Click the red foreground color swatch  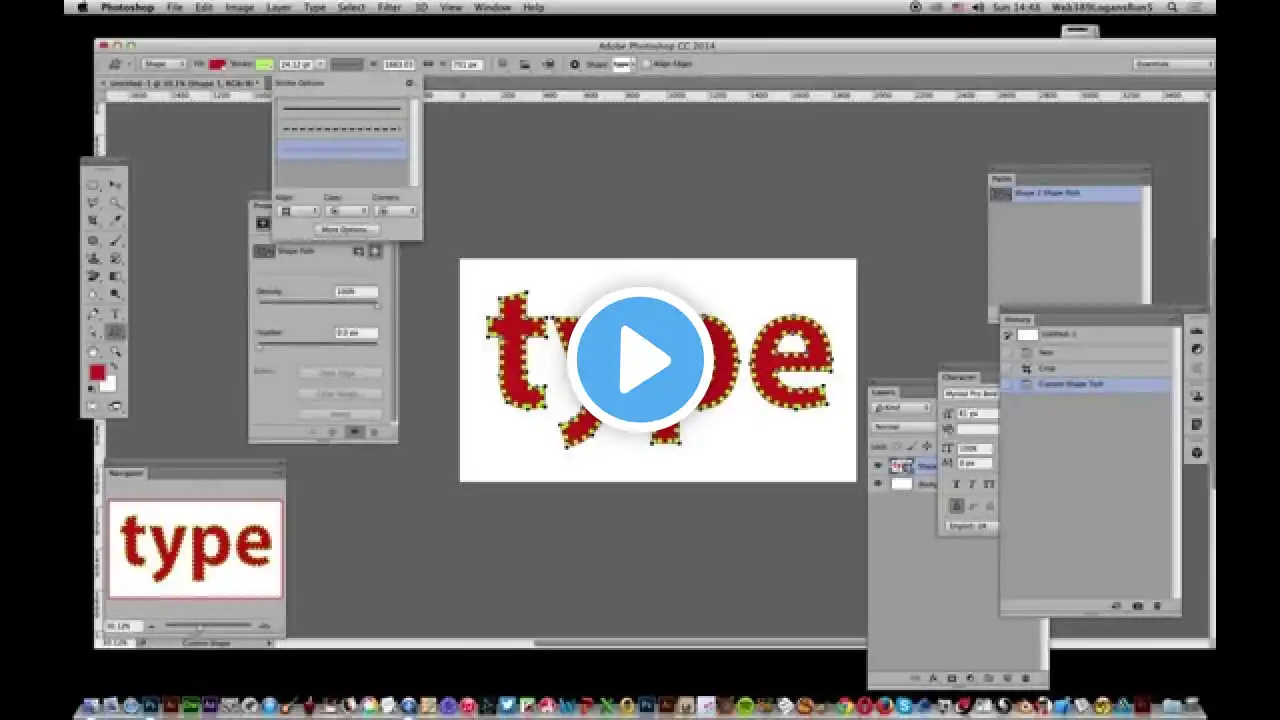pos(97,373)
